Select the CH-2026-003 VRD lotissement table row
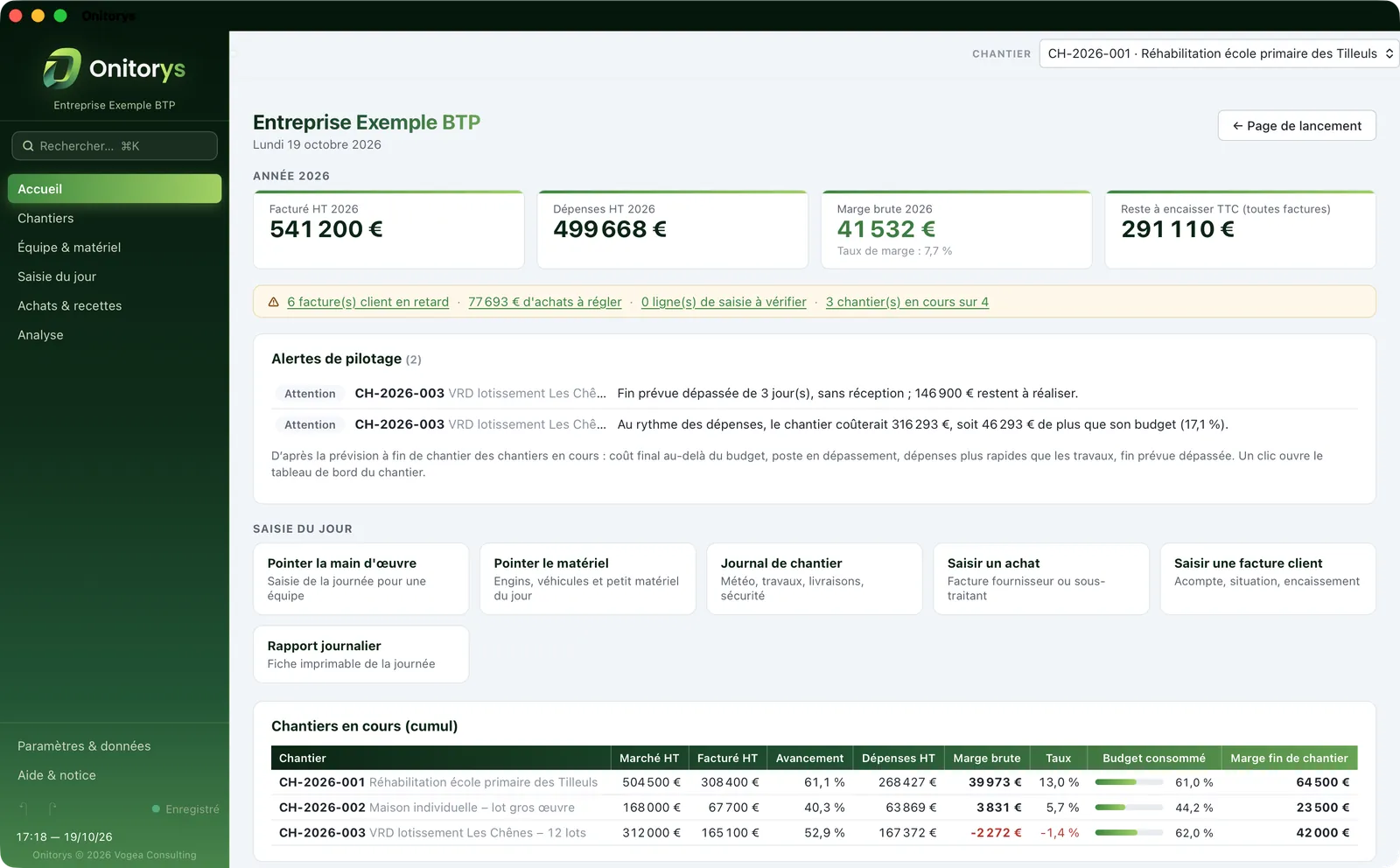The image size is (1400, 868). pyautogui.click(x=815, y=833)
